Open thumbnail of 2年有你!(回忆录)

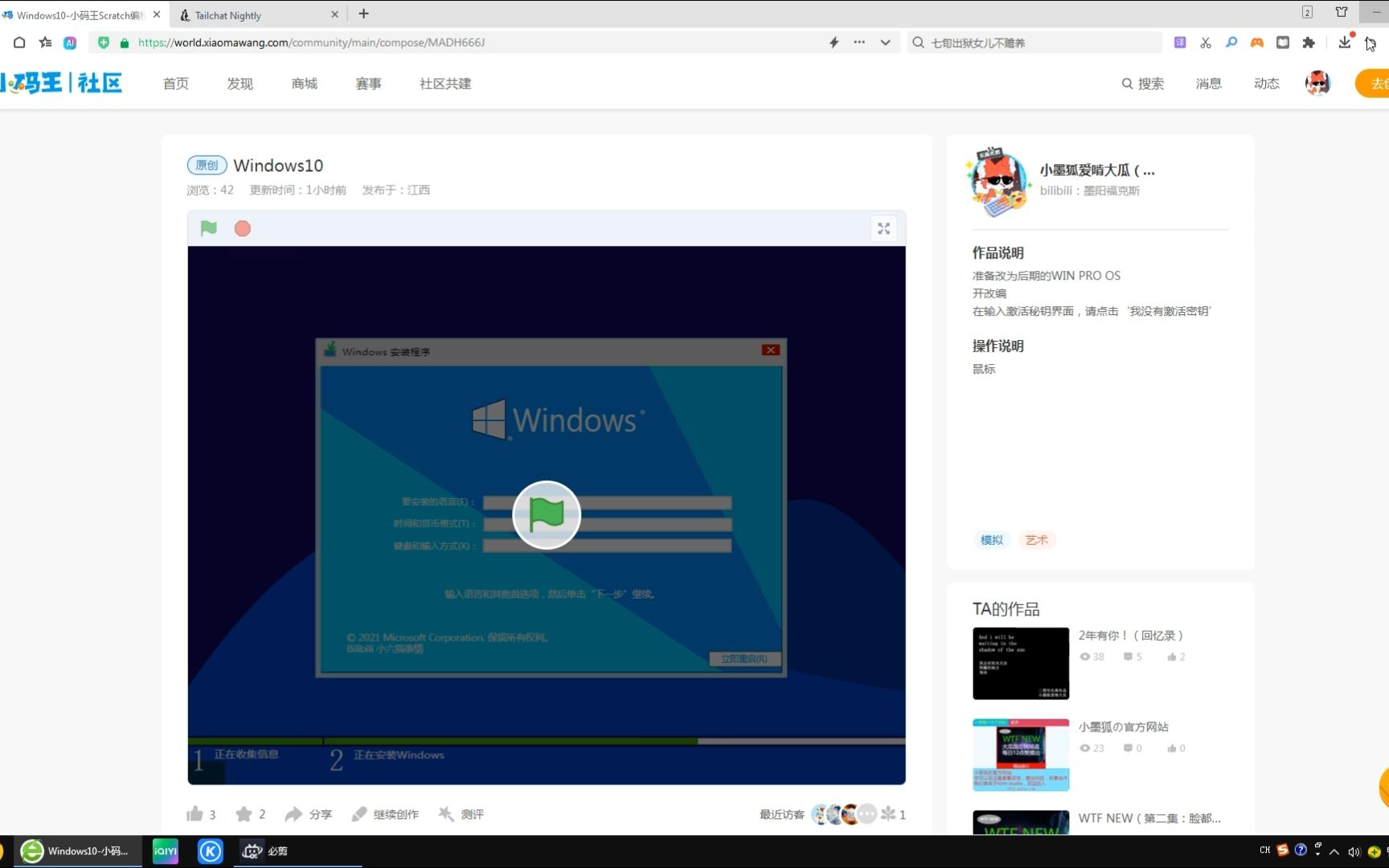coord(1021,664)
